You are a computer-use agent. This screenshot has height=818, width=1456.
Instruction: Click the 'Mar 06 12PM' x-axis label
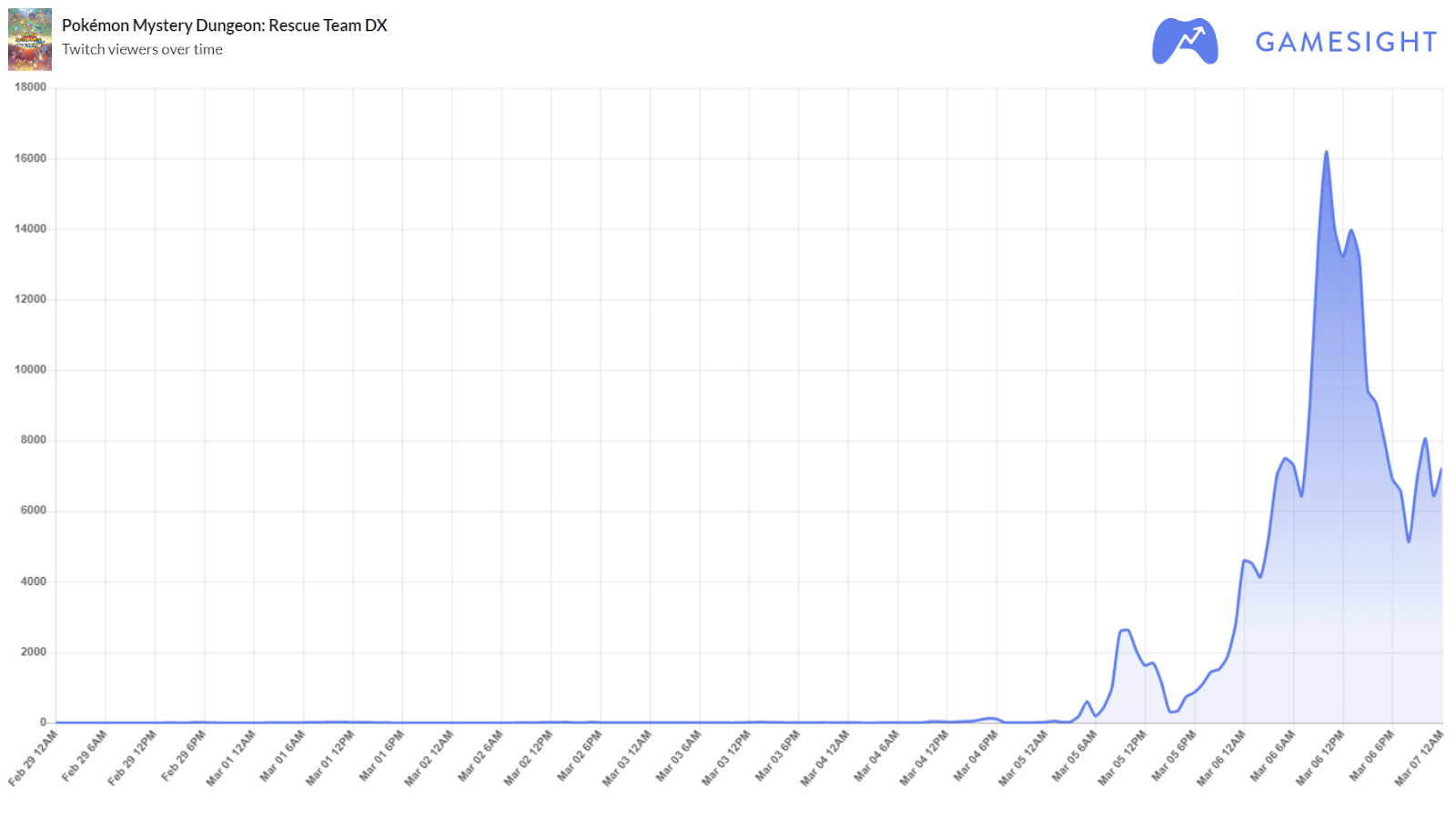(x=1319, y=758)
